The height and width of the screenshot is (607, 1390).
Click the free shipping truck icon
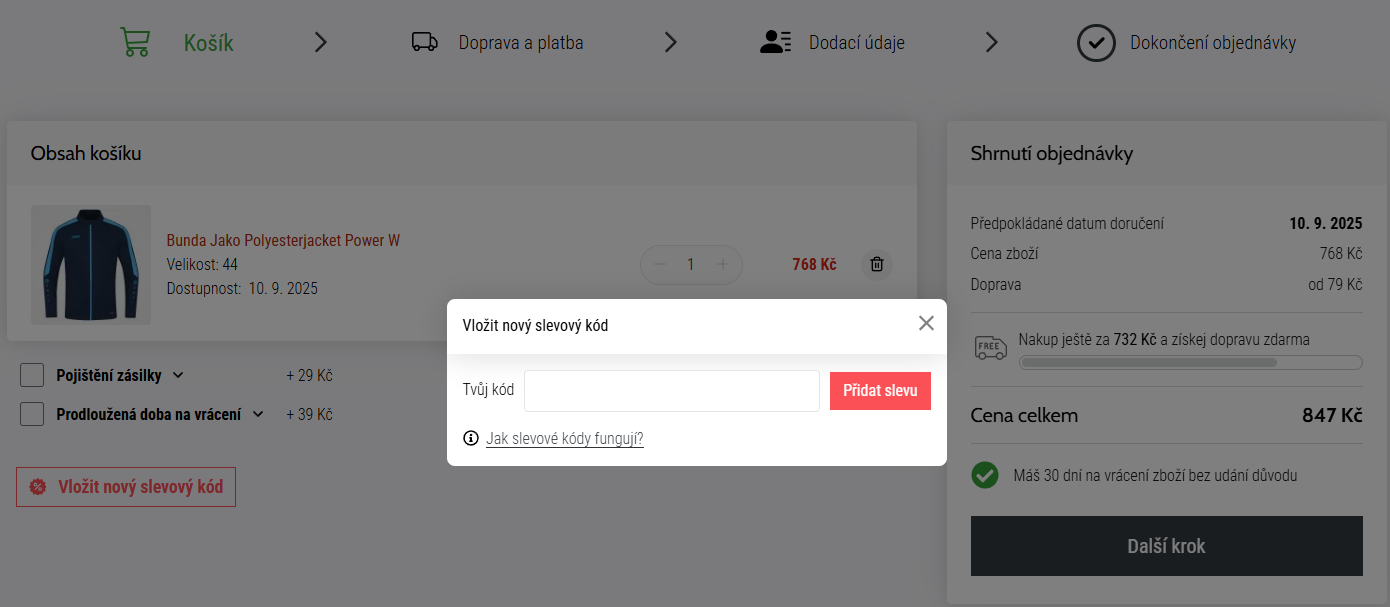coord(990,348)
